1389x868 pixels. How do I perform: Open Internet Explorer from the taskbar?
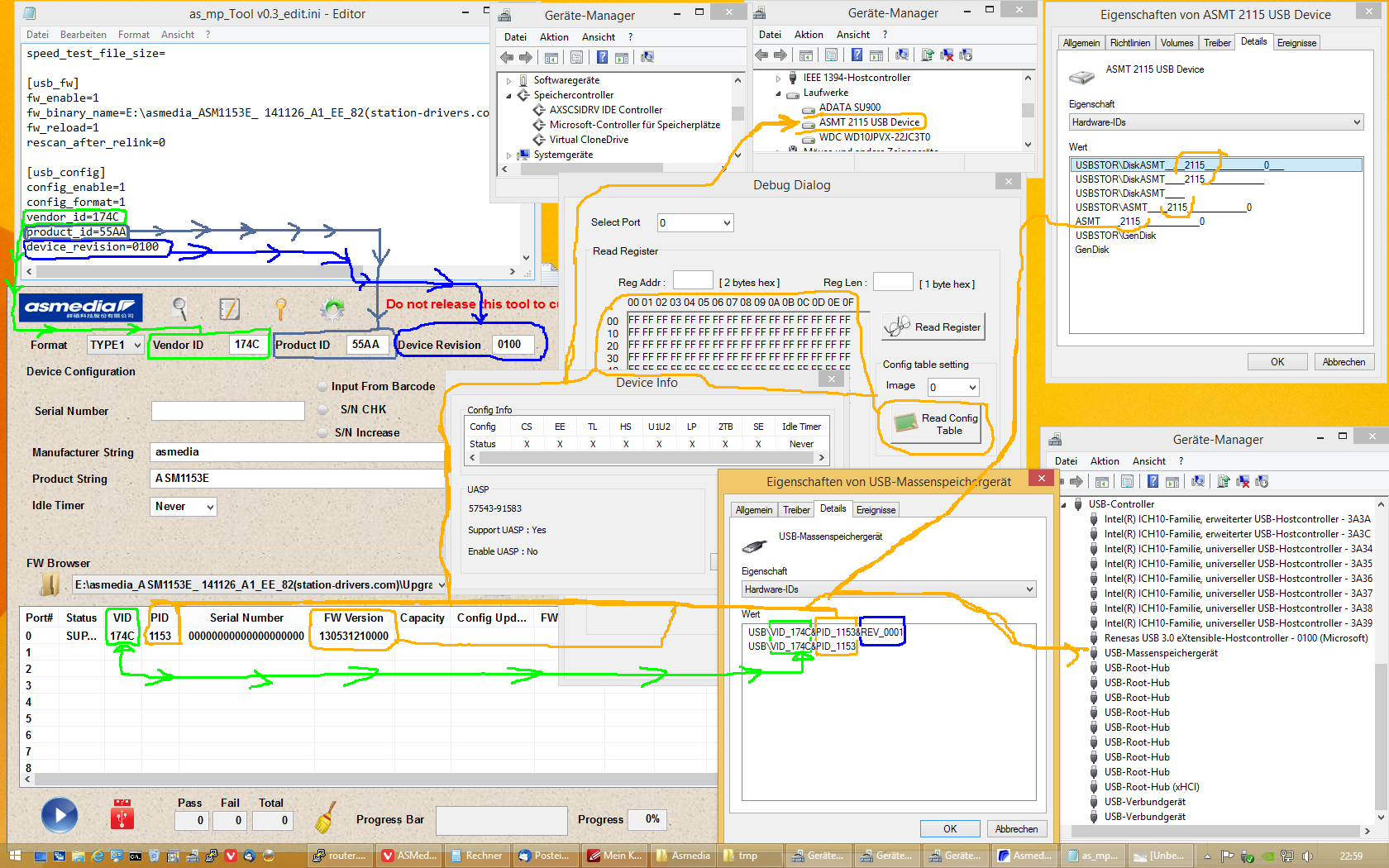98,856
